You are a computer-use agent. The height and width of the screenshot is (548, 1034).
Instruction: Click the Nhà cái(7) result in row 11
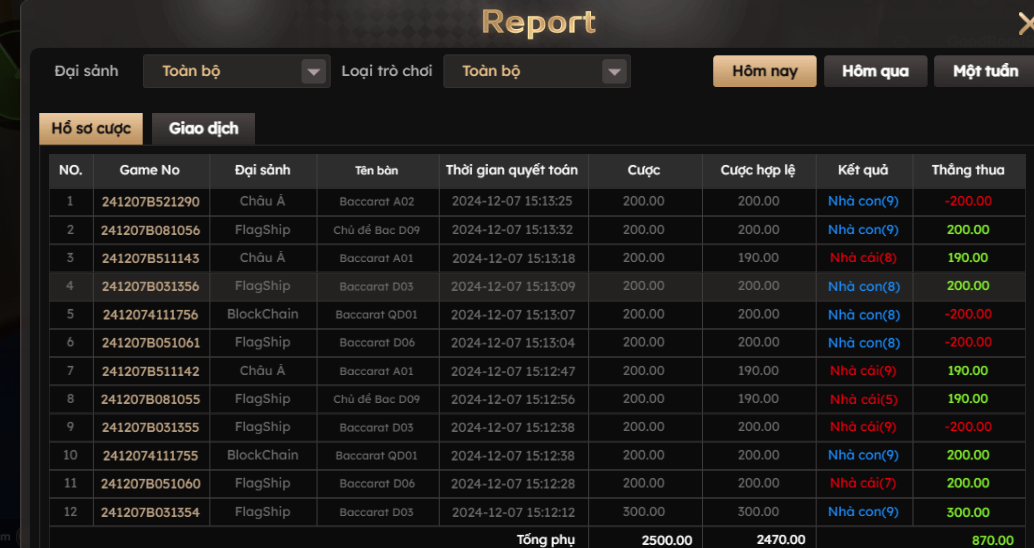[863, 484]
